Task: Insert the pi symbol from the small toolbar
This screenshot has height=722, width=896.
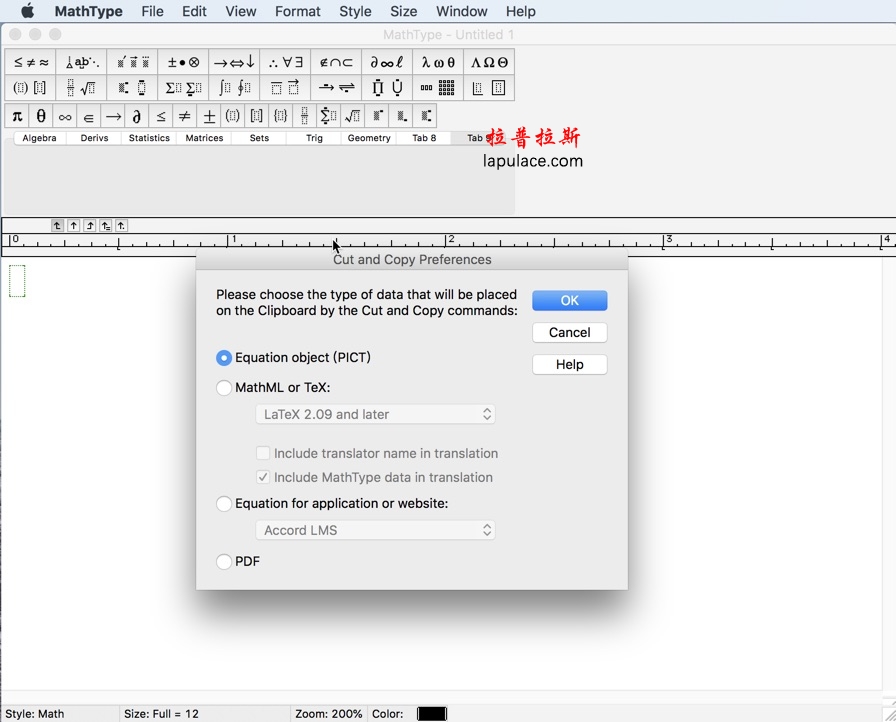Action: [16, 115]
